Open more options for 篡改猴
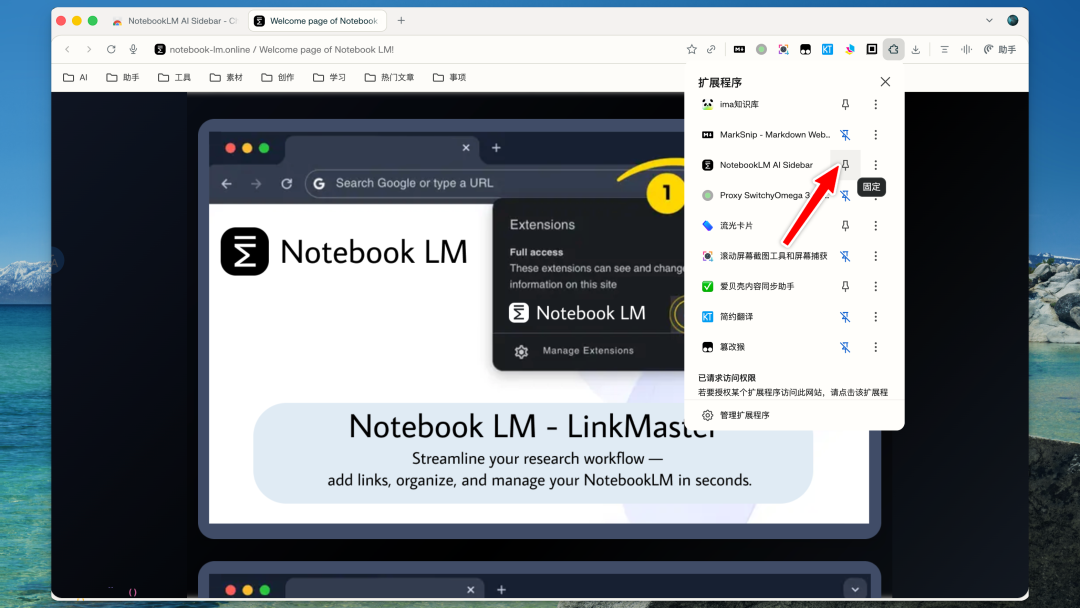Image resolution: width=1080 pixels, height=608 pixels. [x=875, y=347]
